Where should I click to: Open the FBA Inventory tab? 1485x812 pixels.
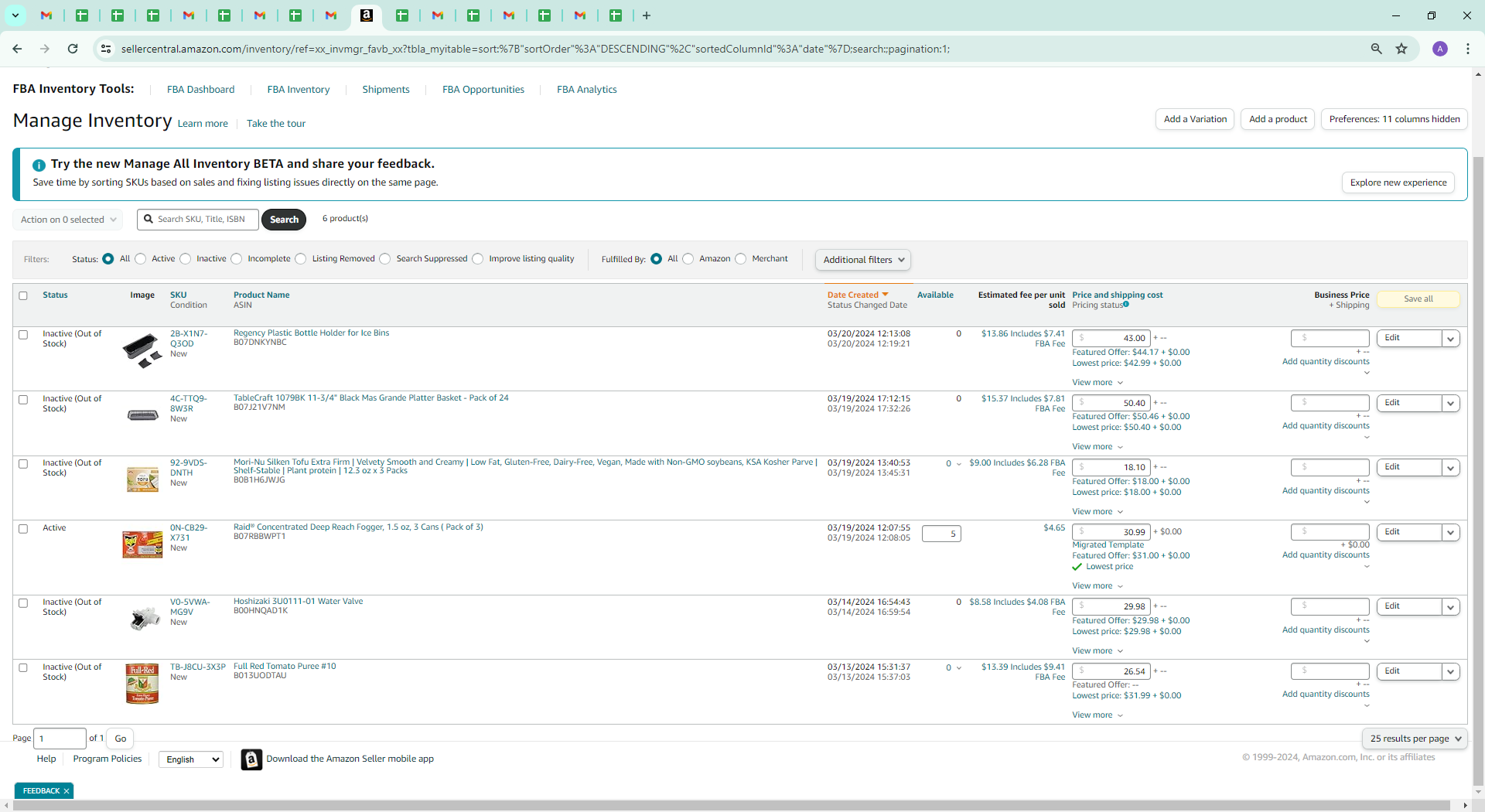pos(299,90)
